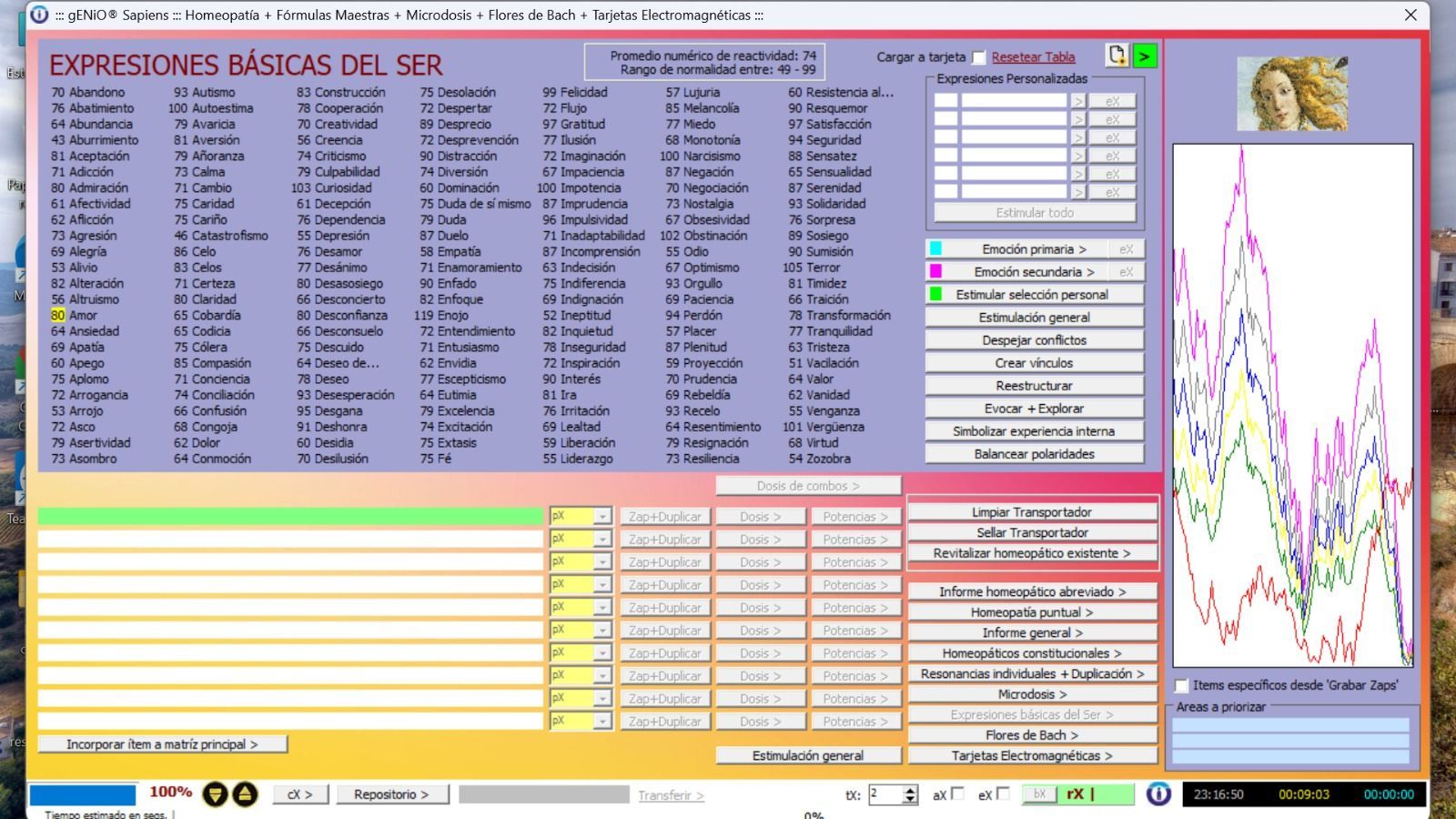Image resolution: width=1456 pixels, height=819 pixels.
Task: Click the new document icon beside Resetear Tabla
Action: (1117, 56)
